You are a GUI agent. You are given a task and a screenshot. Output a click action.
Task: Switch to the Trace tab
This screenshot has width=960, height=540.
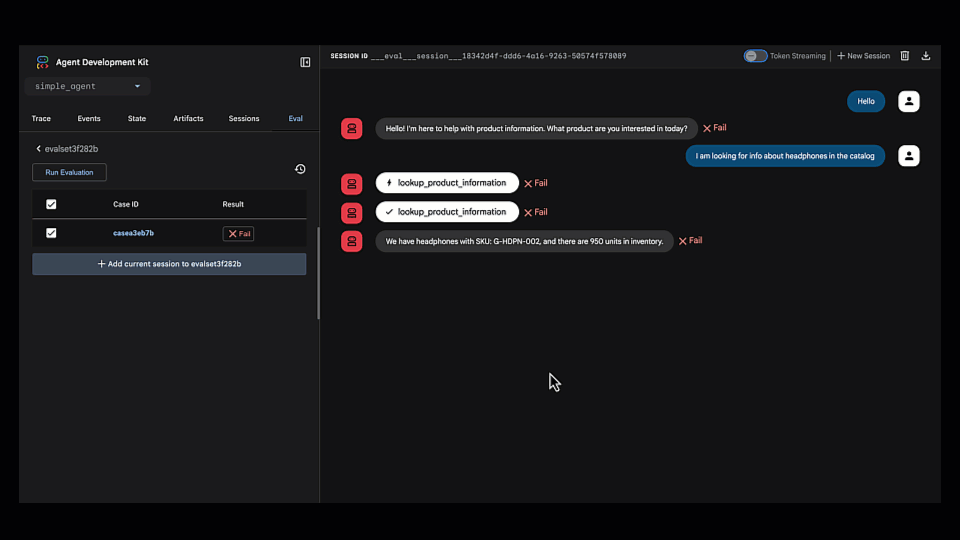[x=41, y=118]
